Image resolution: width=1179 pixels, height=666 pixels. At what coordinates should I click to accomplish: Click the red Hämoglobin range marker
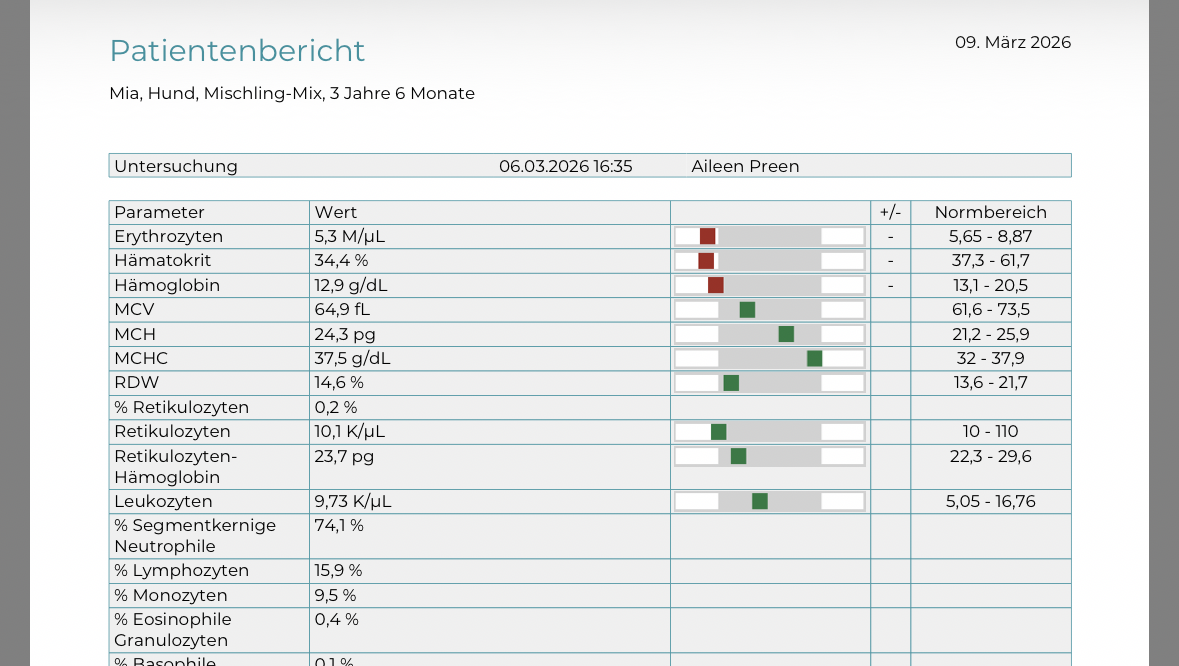coord(715,286)
